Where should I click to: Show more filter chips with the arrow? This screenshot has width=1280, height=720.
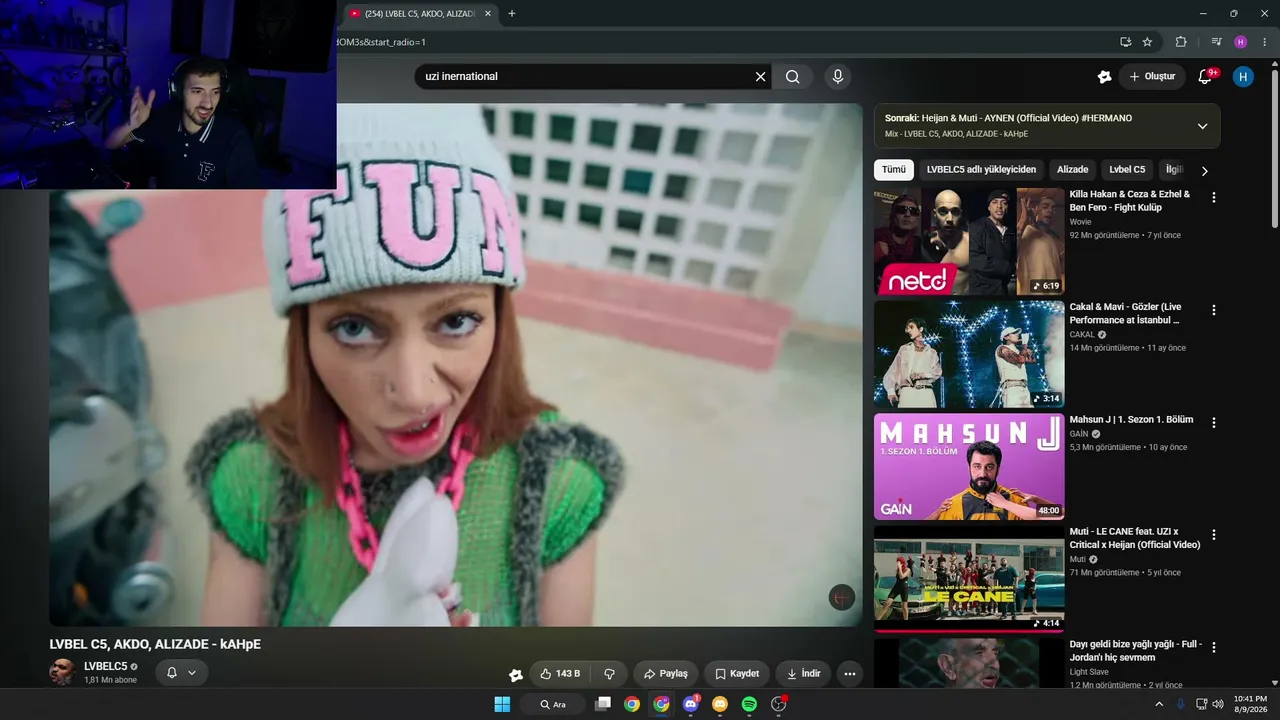point(1204,171)
